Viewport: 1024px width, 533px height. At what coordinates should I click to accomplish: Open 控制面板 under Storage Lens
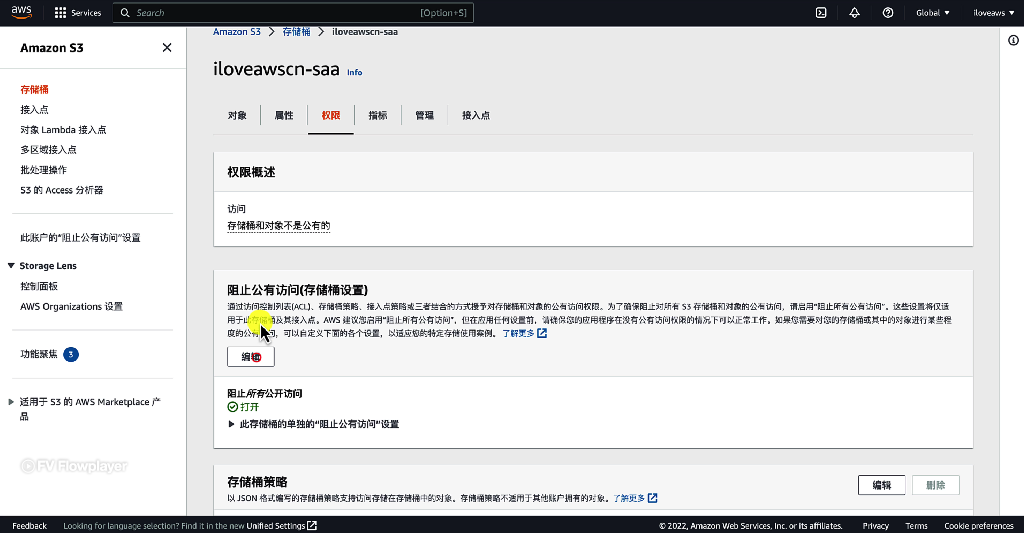coord(39,286)
